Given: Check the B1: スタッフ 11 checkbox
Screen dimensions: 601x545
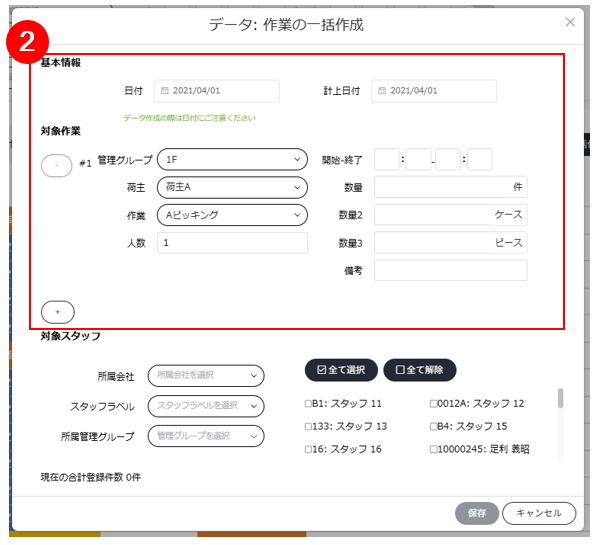Looking at the screenshot, I should click(308, 404).
